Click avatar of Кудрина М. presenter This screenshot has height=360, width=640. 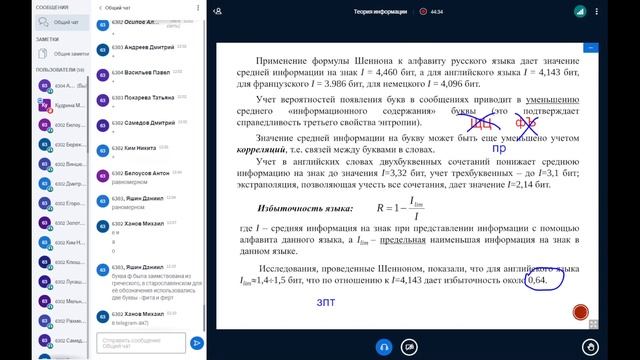(44, 105)
